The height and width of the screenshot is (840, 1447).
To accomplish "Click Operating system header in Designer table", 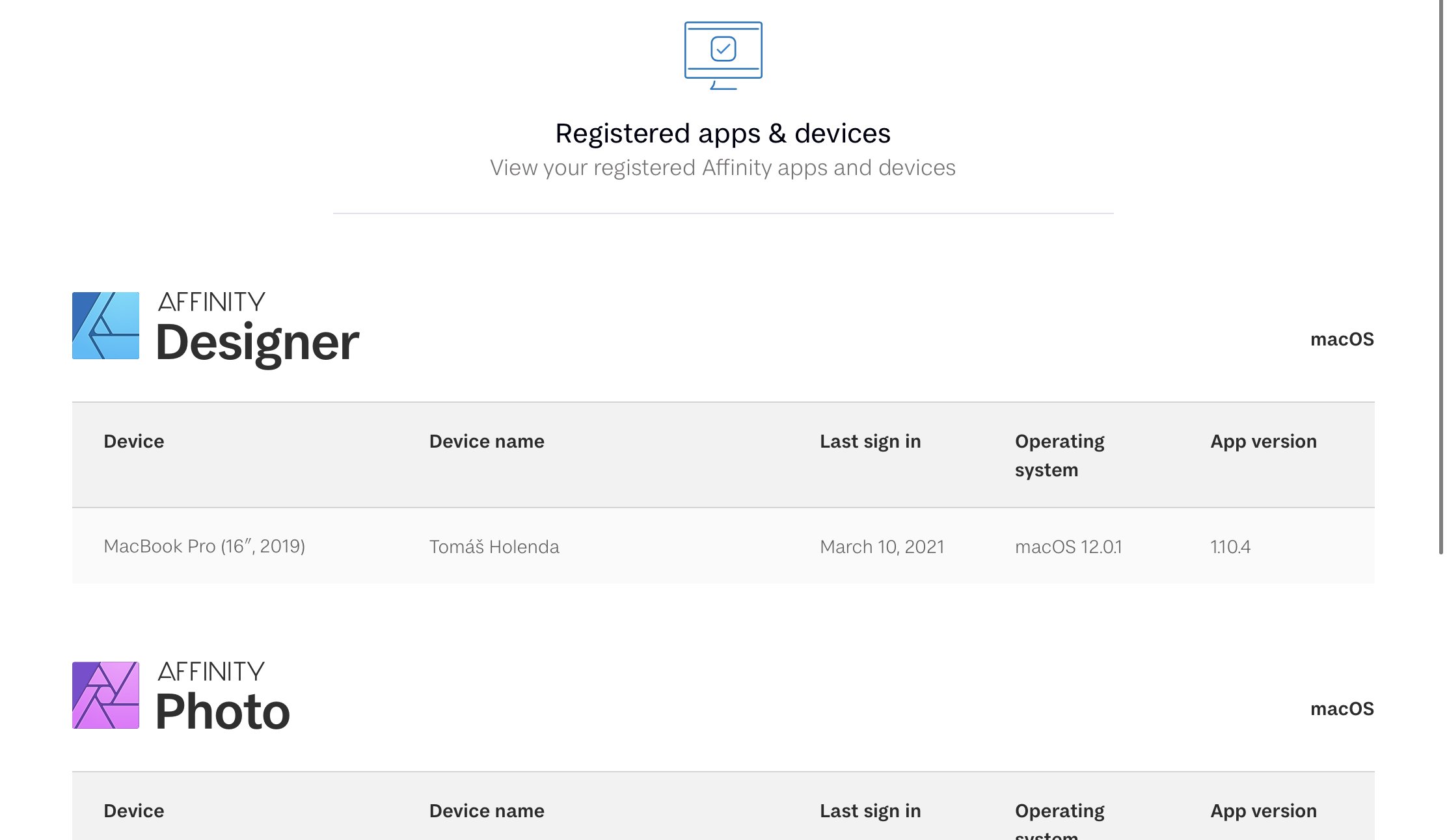I will click(x=1059, y=455).
